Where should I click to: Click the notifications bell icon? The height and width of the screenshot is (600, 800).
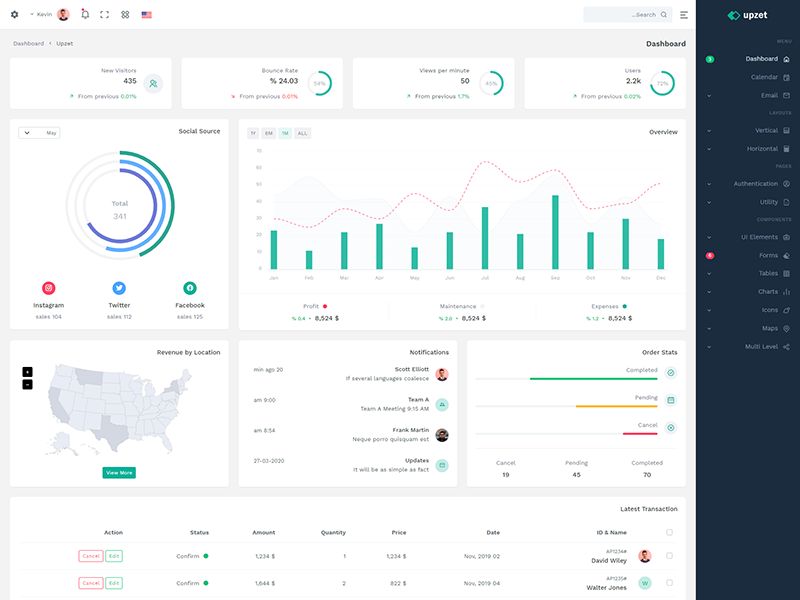coord(85,15)
